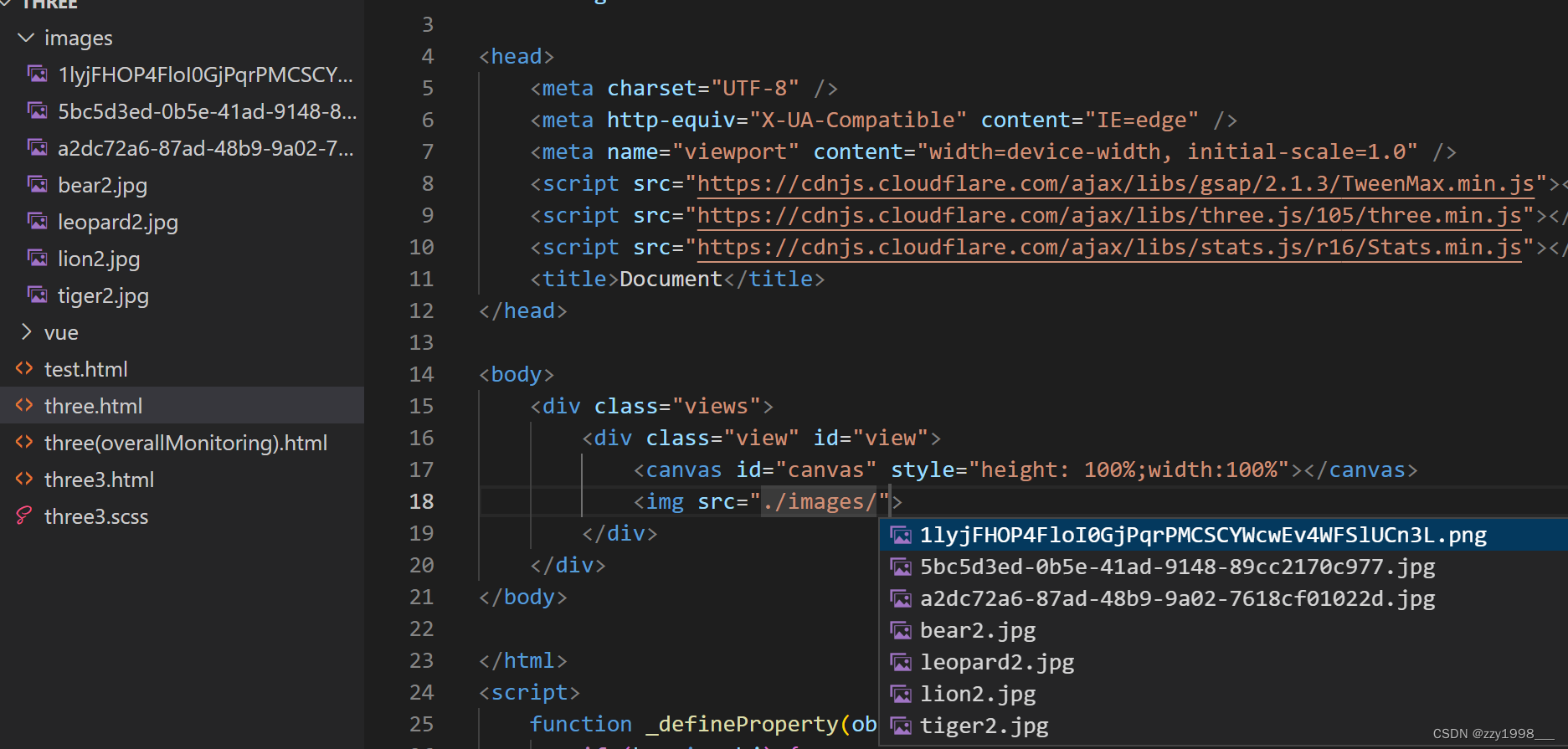The height and width of the screenshot is (749, 1568).
Task: Choose a2dc72a6-87ad-48b9-9a02-7618cf01022d.jpg suggestion
Action: point(1224,598)
